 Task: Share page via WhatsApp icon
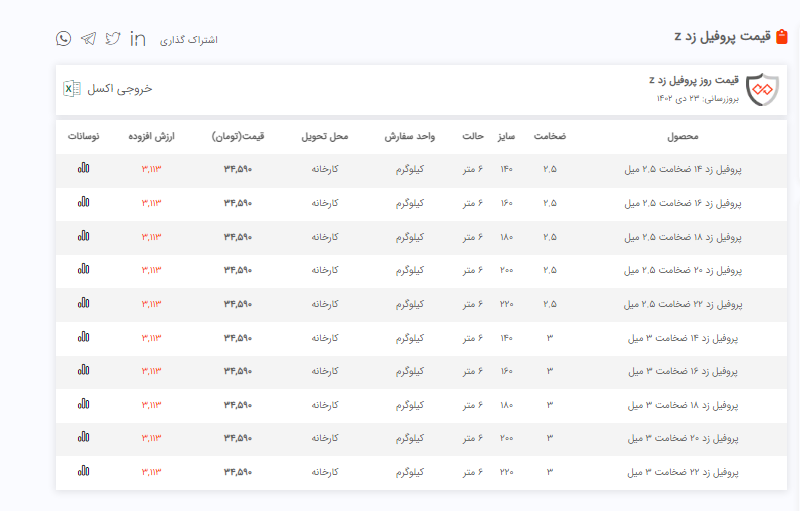coord(64,38)
